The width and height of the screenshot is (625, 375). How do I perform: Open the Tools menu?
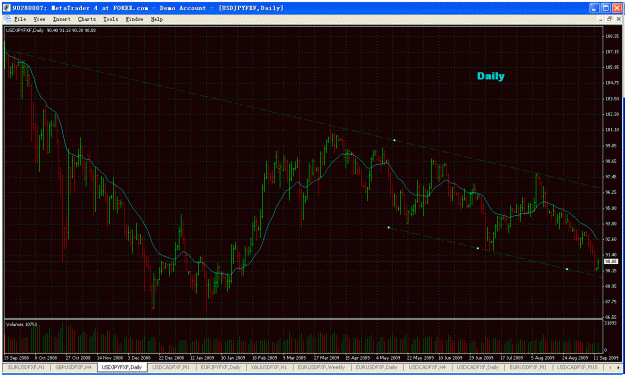111,19
